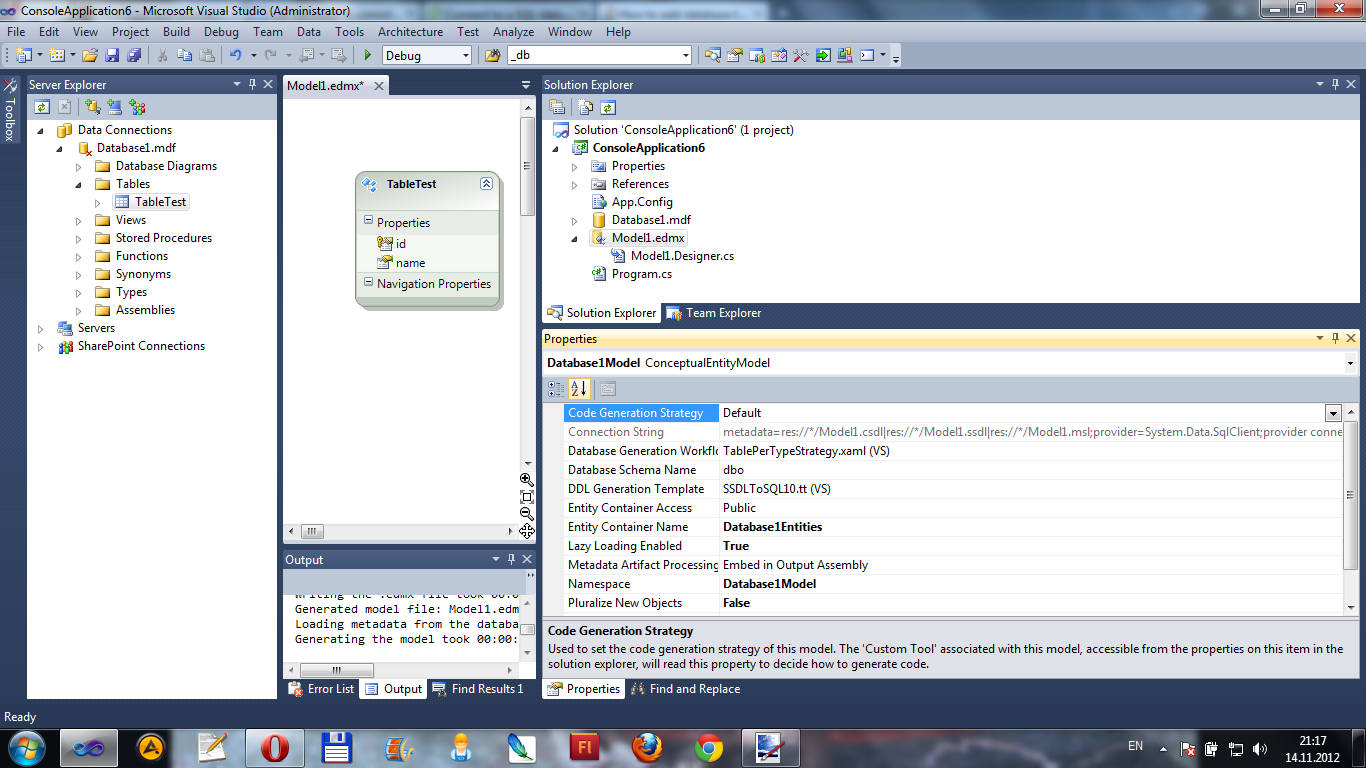1366x768 pixels.
Task: Click the New Project toolbar icon
Action: point(23,56)
